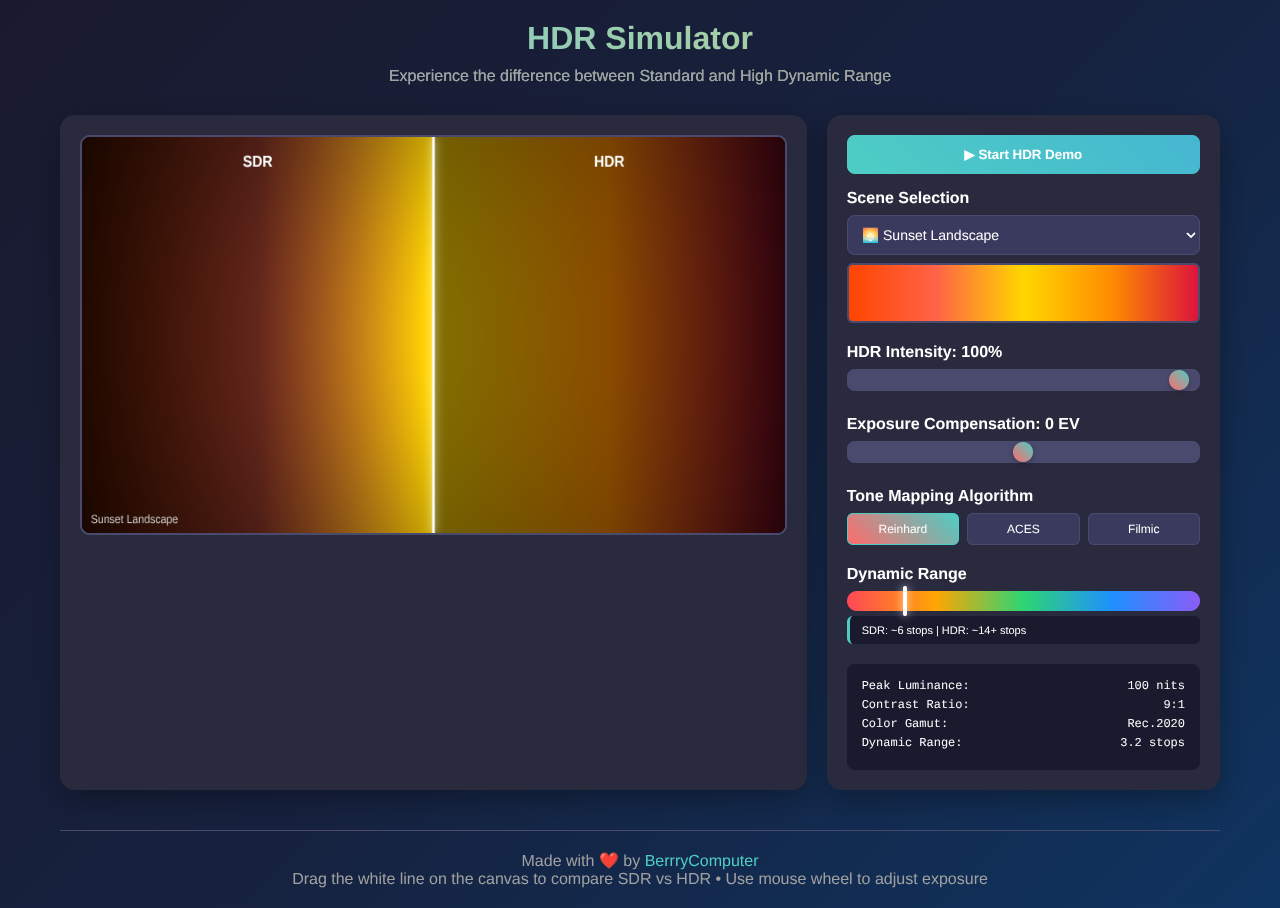This screenshot has width=1280, height=908.
Task: Click the Exposure Compensation slider thumb
Action: click(x=1022, y=451)
